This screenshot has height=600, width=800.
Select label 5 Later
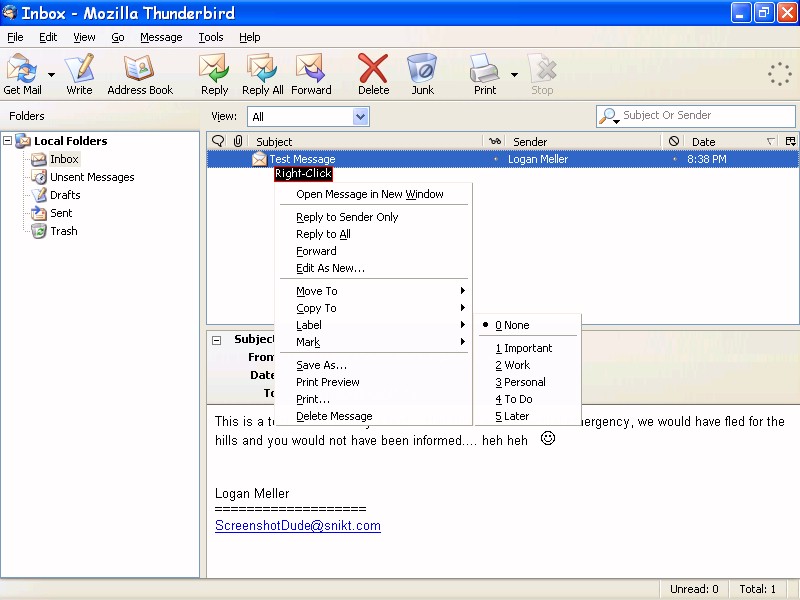pyautogui.click(x=528, y=416)
